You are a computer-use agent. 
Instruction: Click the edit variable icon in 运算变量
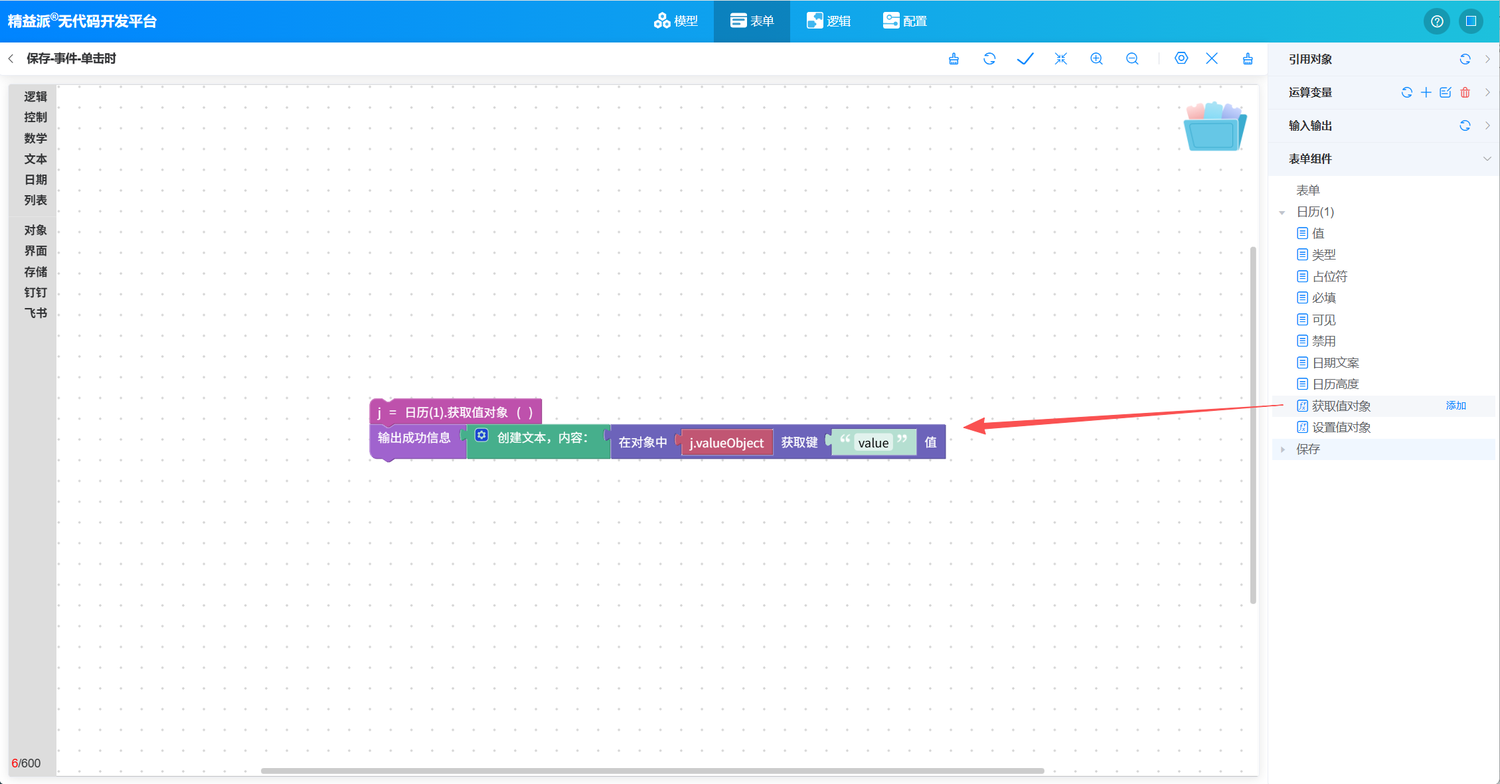[x=1445, y=93]
